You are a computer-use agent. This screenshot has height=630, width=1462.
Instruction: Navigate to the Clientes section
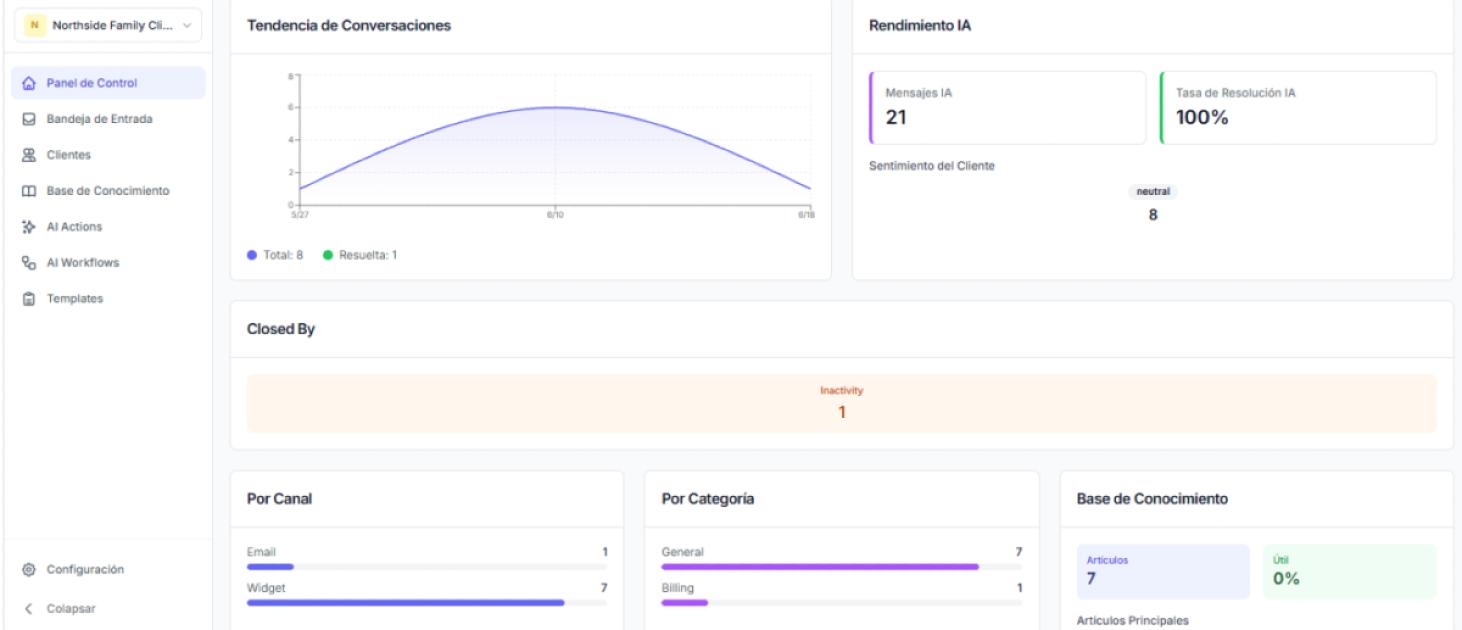click(x=107, y=155)
